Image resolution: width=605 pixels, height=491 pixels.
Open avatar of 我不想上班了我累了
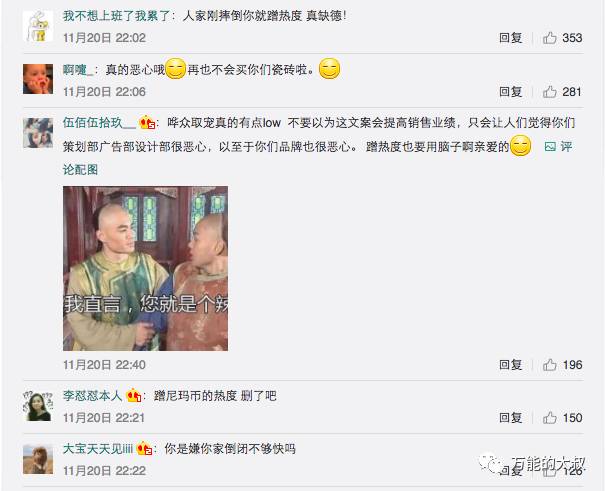38,26
